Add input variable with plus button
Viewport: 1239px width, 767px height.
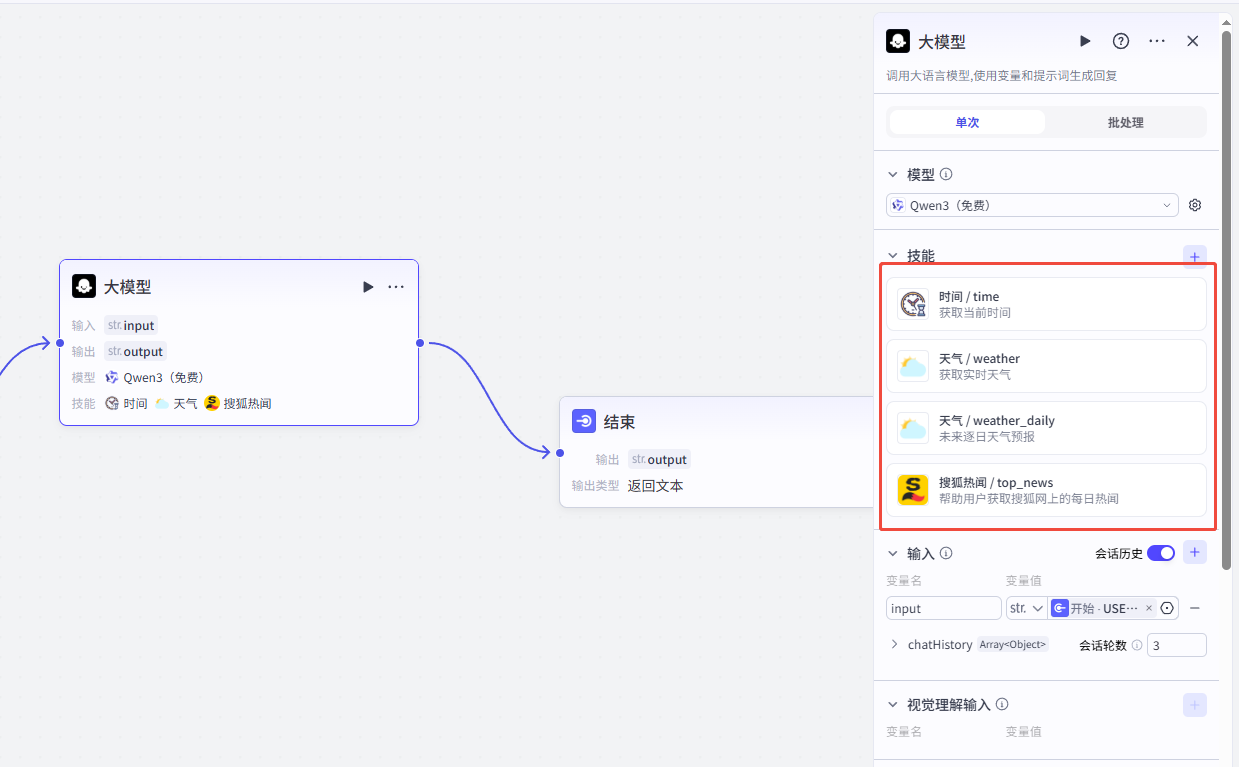[x=1194, y=552]
